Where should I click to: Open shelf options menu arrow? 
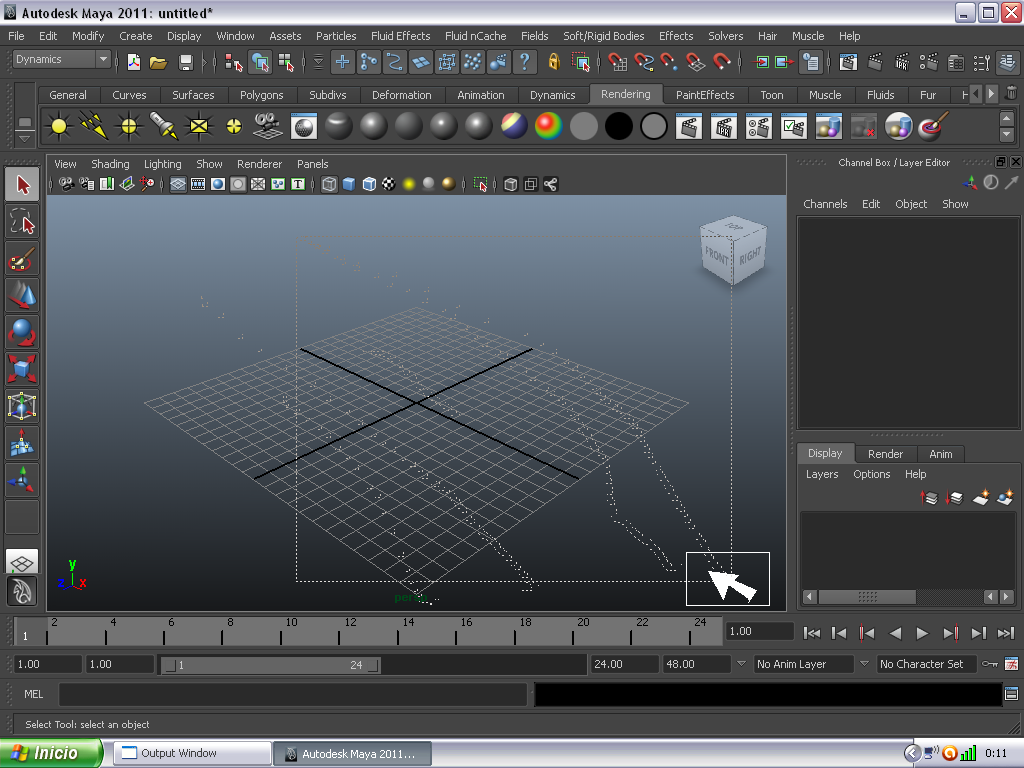click(24, 138)
